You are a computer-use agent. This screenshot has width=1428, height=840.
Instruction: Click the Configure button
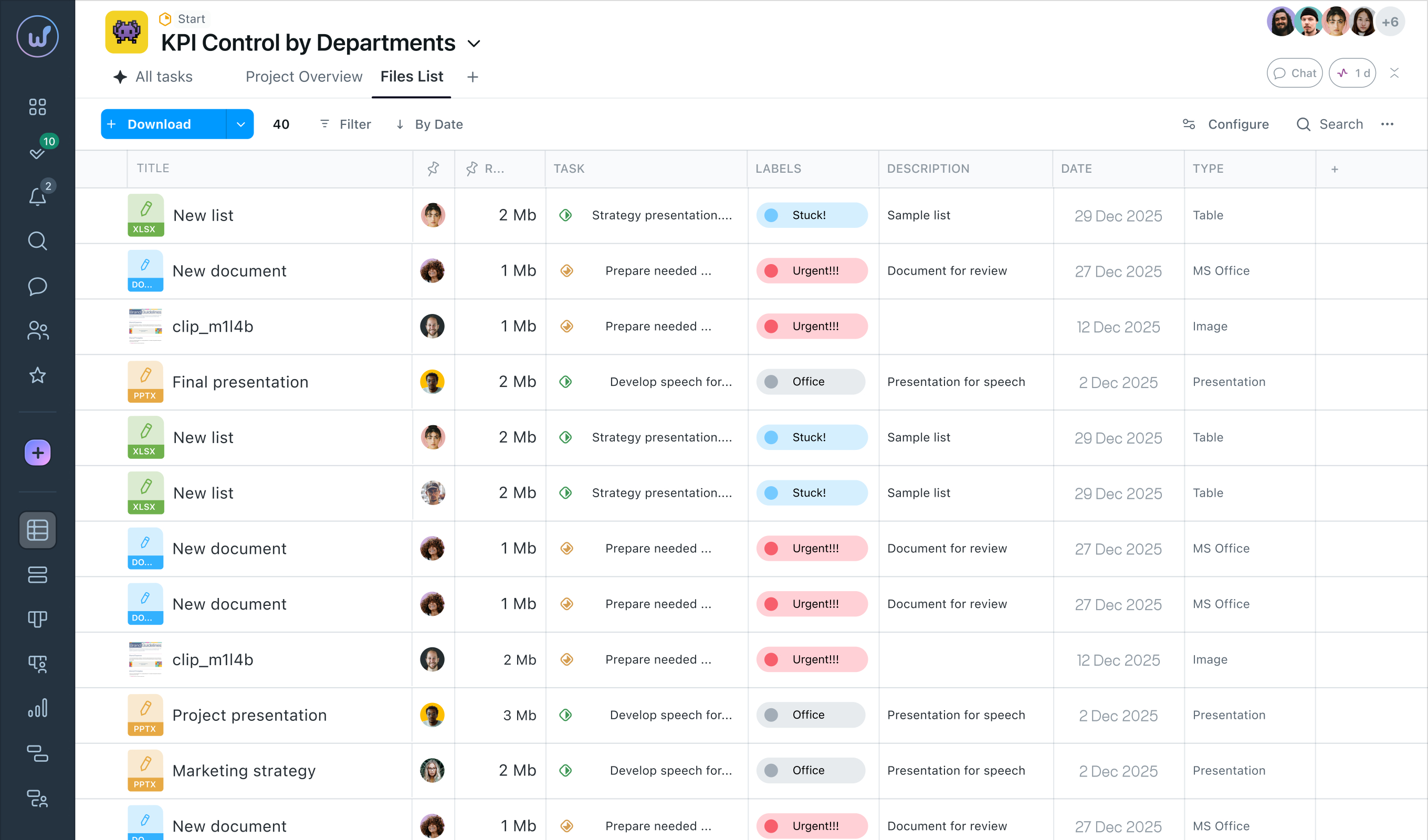pyautogui.click(x=1226, y=124)
